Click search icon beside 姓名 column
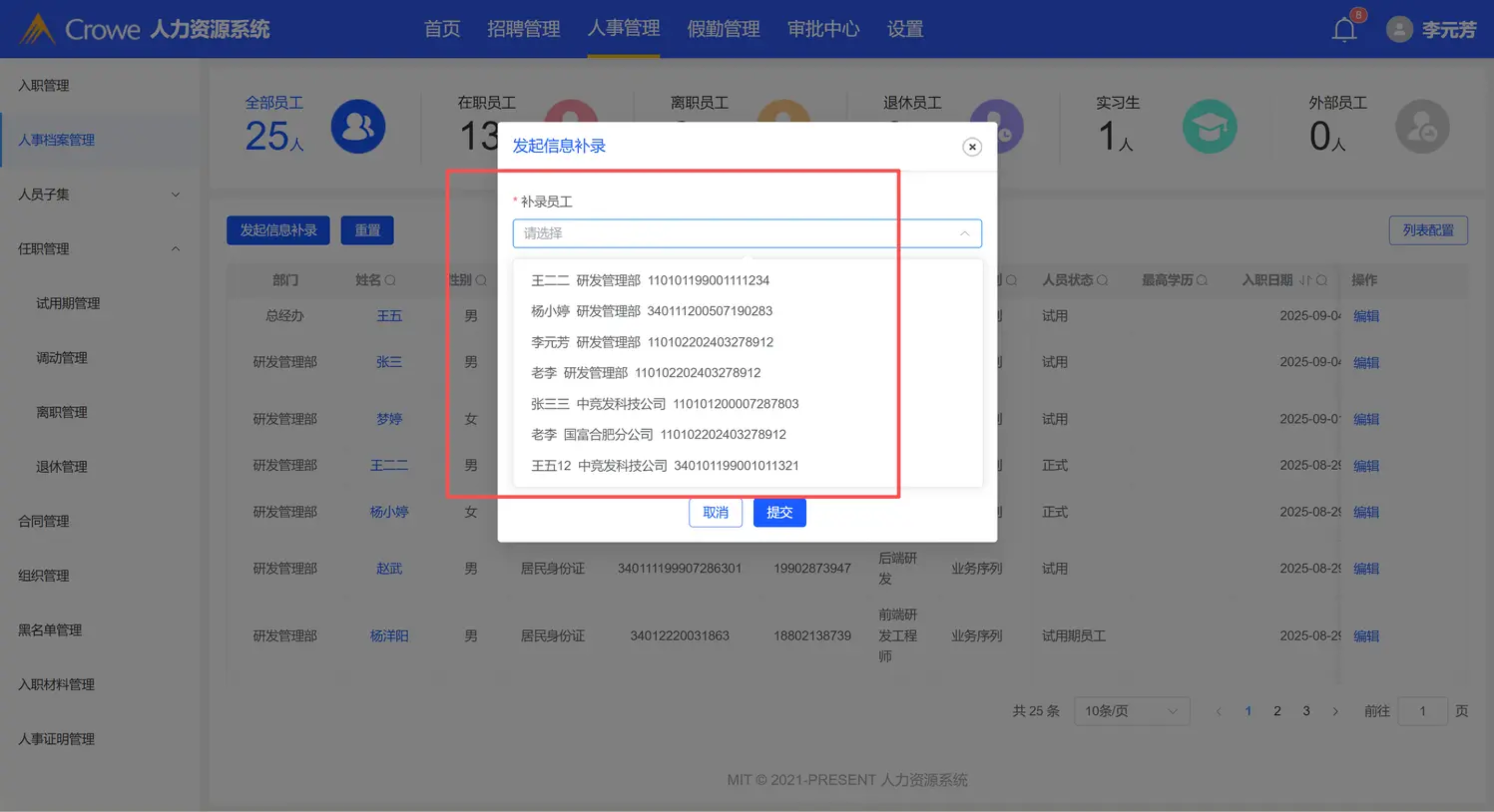The width and height of the screenshot is (1494, 812). click(390, 280)
